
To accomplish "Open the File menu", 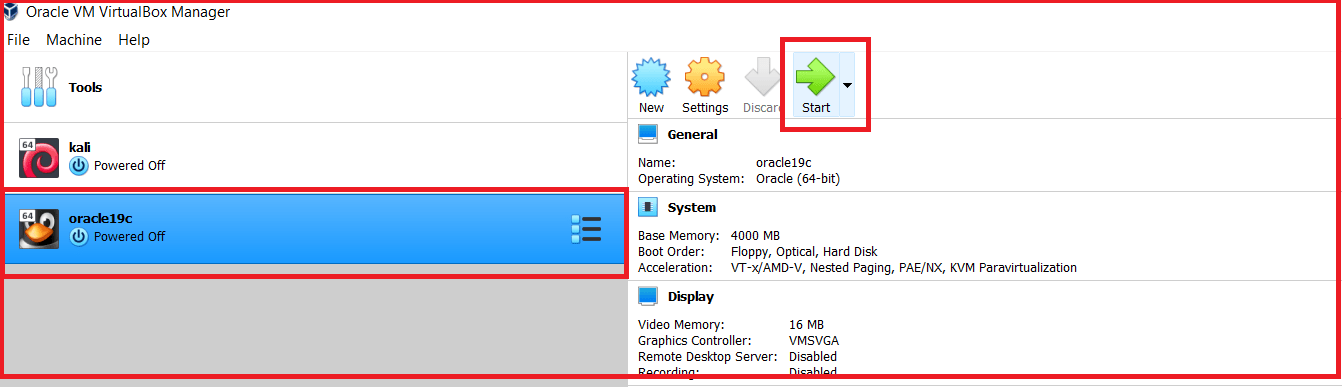I will point(18,40).
